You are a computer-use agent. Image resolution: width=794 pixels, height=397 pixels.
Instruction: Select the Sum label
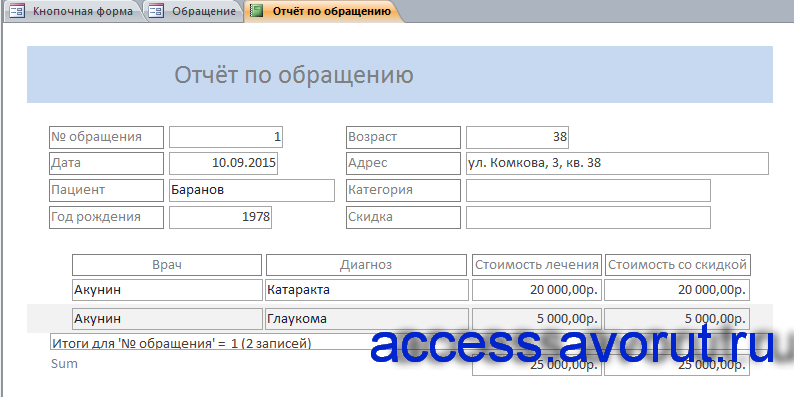(64, 364)
